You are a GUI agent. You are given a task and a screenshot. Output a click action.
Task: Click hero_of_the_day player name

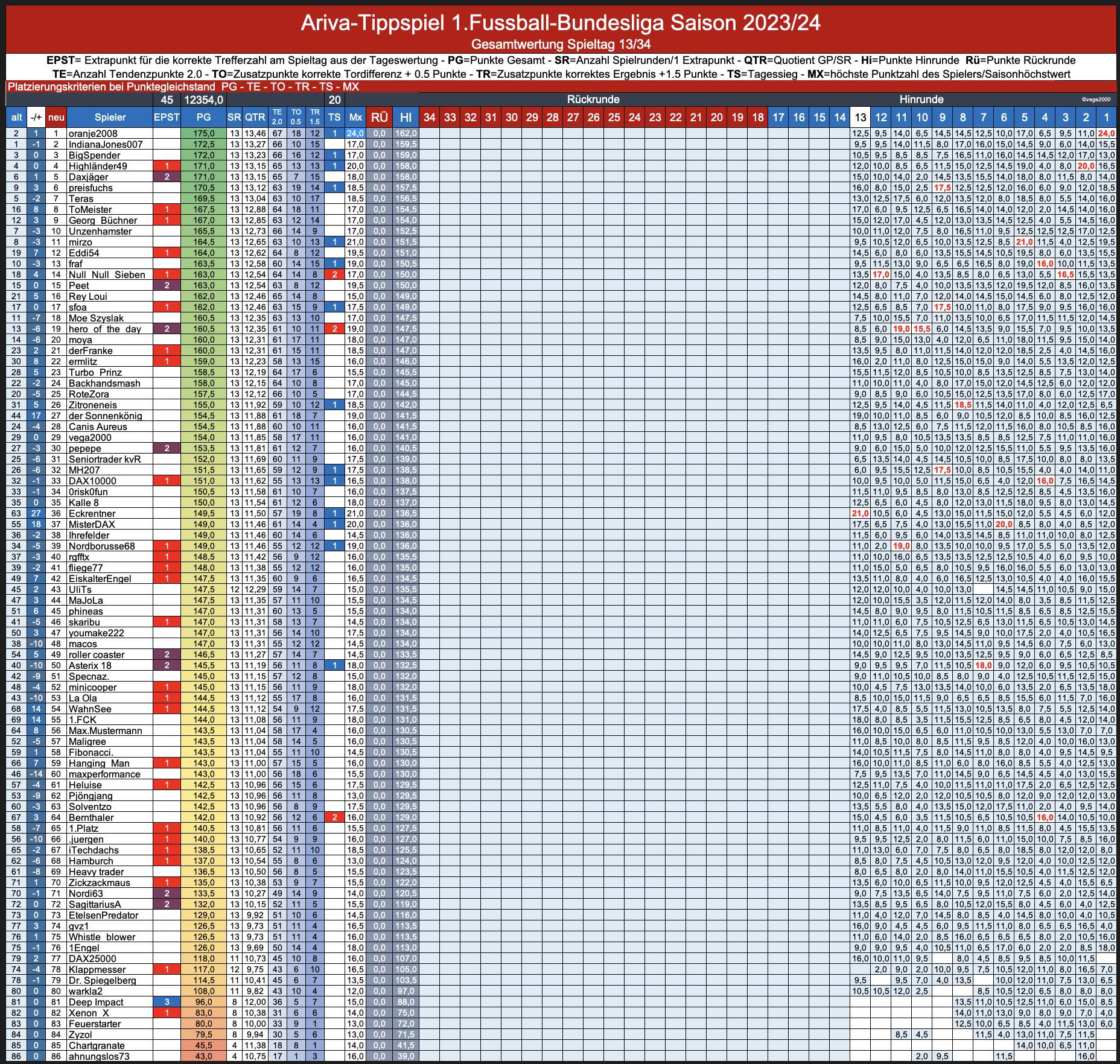point(104,329)
